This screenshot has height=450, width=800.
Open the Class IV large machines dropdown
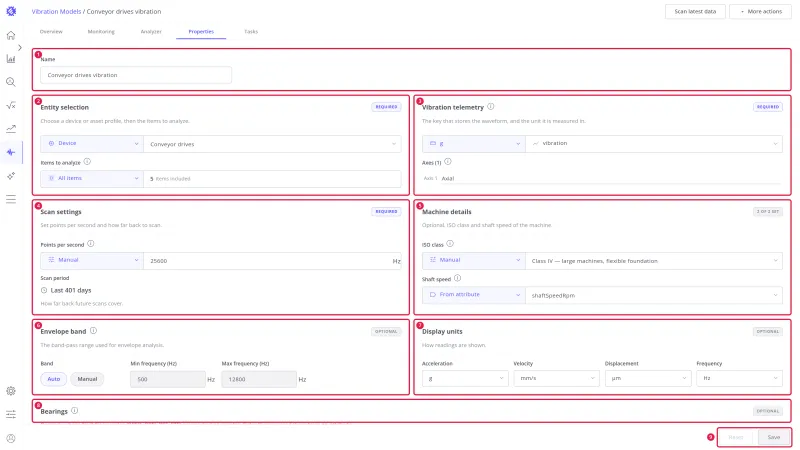654,261
